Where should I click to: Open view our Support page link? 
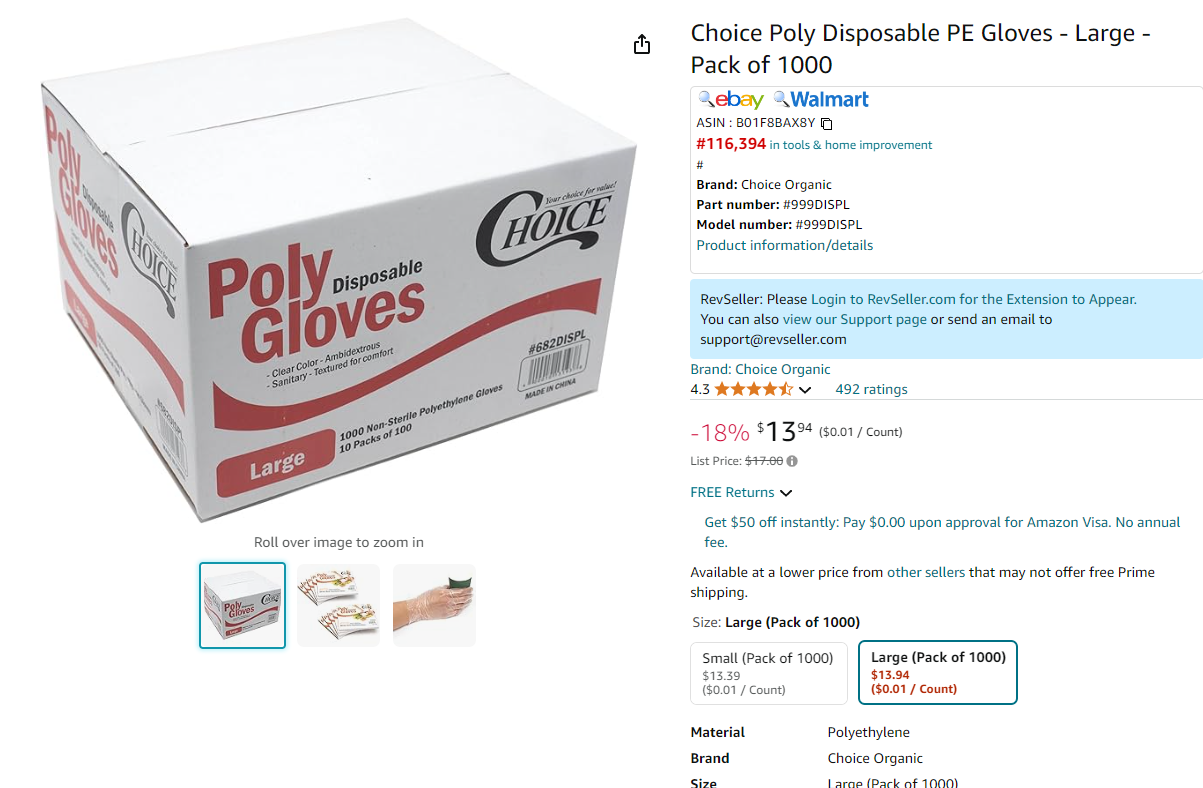coord(854,319)
